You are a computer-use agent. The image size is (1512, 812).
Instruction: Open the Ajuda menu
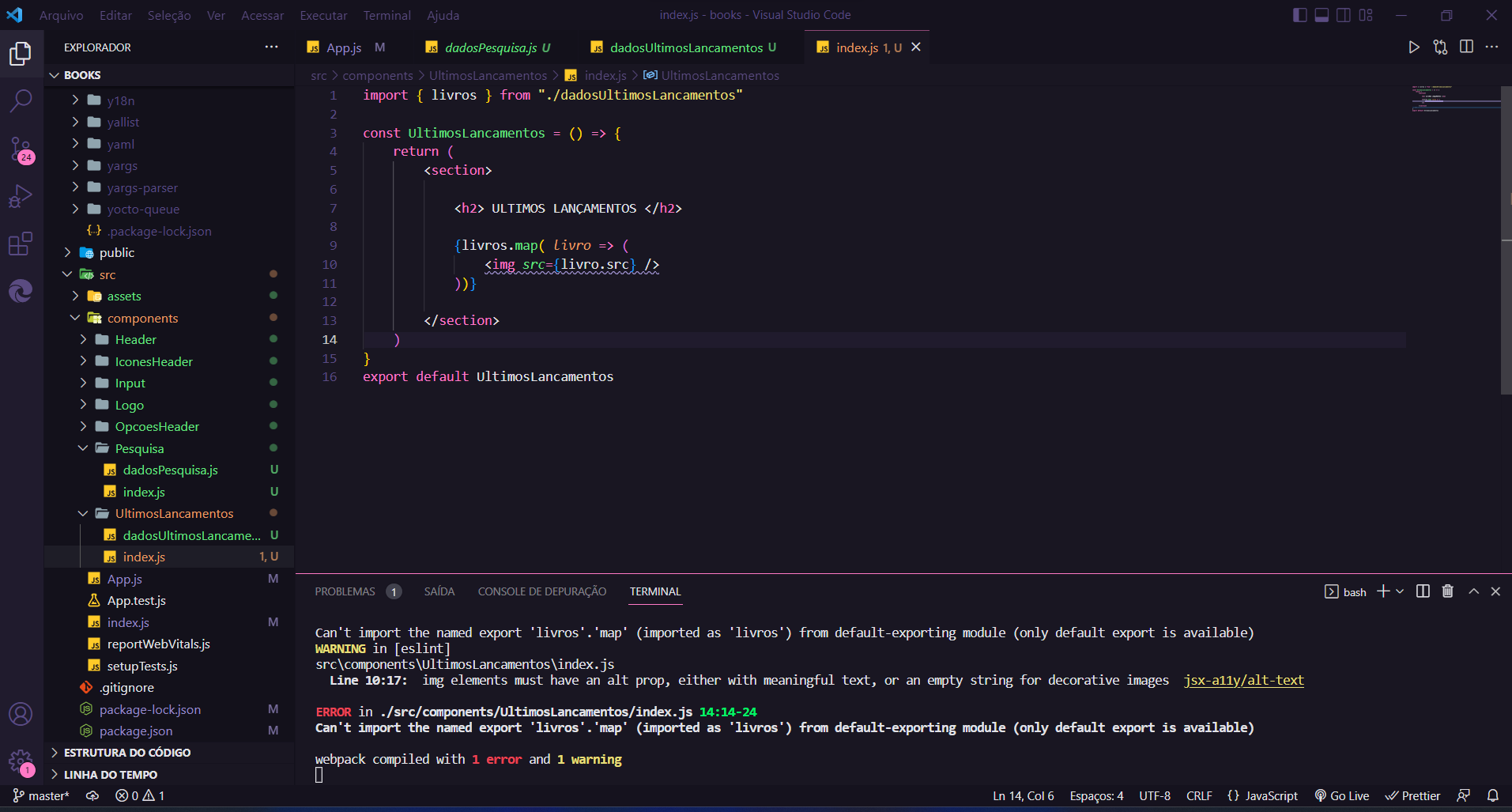(x=443, y=15)
